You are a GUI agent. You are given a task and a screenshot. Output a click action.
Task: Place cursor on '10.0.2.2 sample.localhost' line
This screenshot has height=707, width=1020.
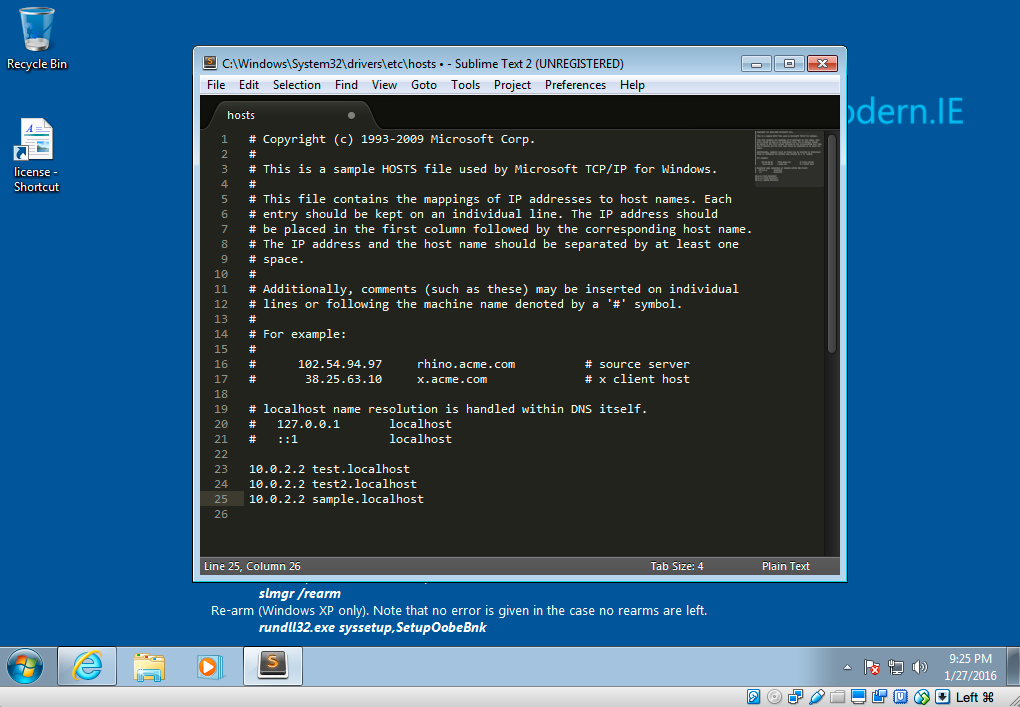(336, 499)
